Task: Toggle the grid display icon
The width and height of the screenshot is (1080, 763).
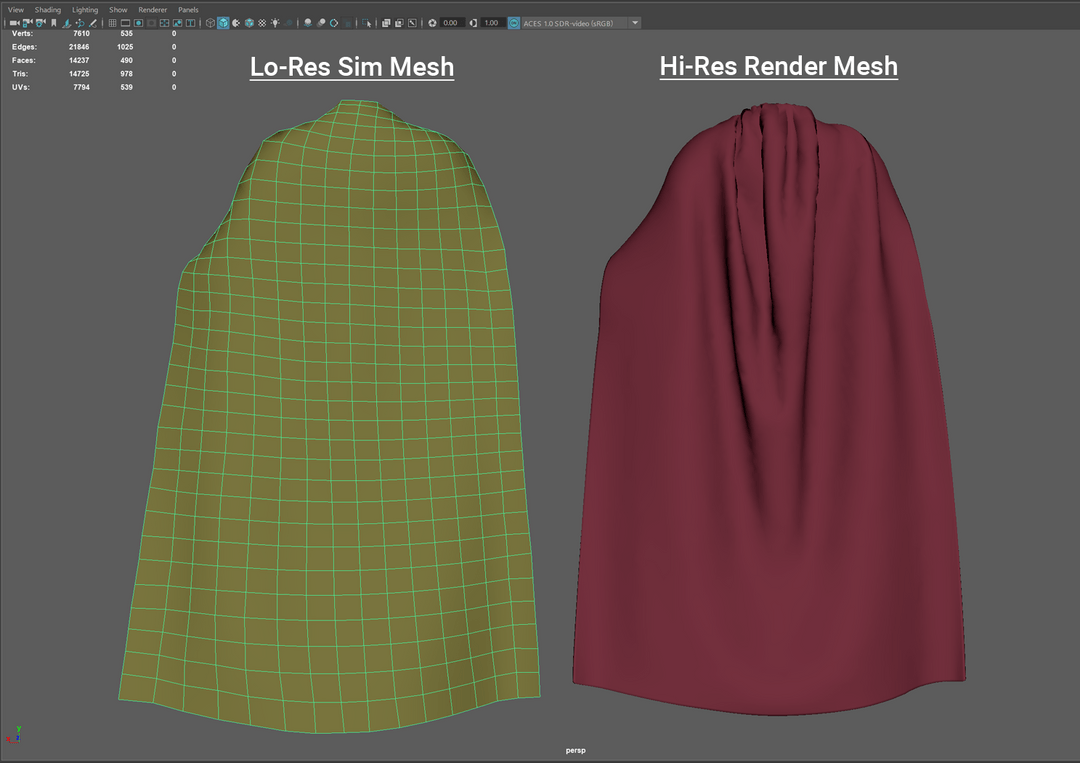Action: pos(112,22)
